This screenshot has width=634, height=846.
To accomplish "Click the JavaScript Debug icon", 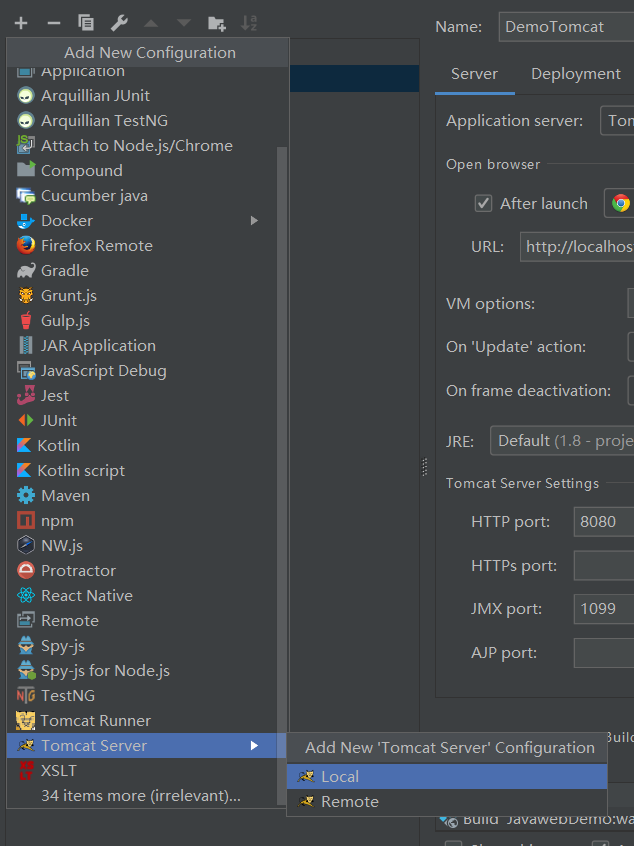I will pyautogui.click(x=25, y=371).
